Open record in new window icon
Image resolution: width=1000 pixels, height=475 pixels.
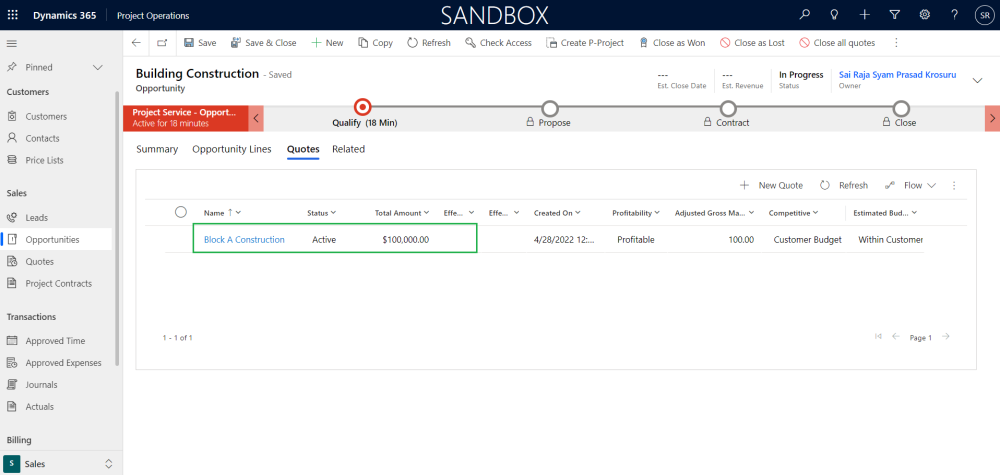tap(162, 43)
